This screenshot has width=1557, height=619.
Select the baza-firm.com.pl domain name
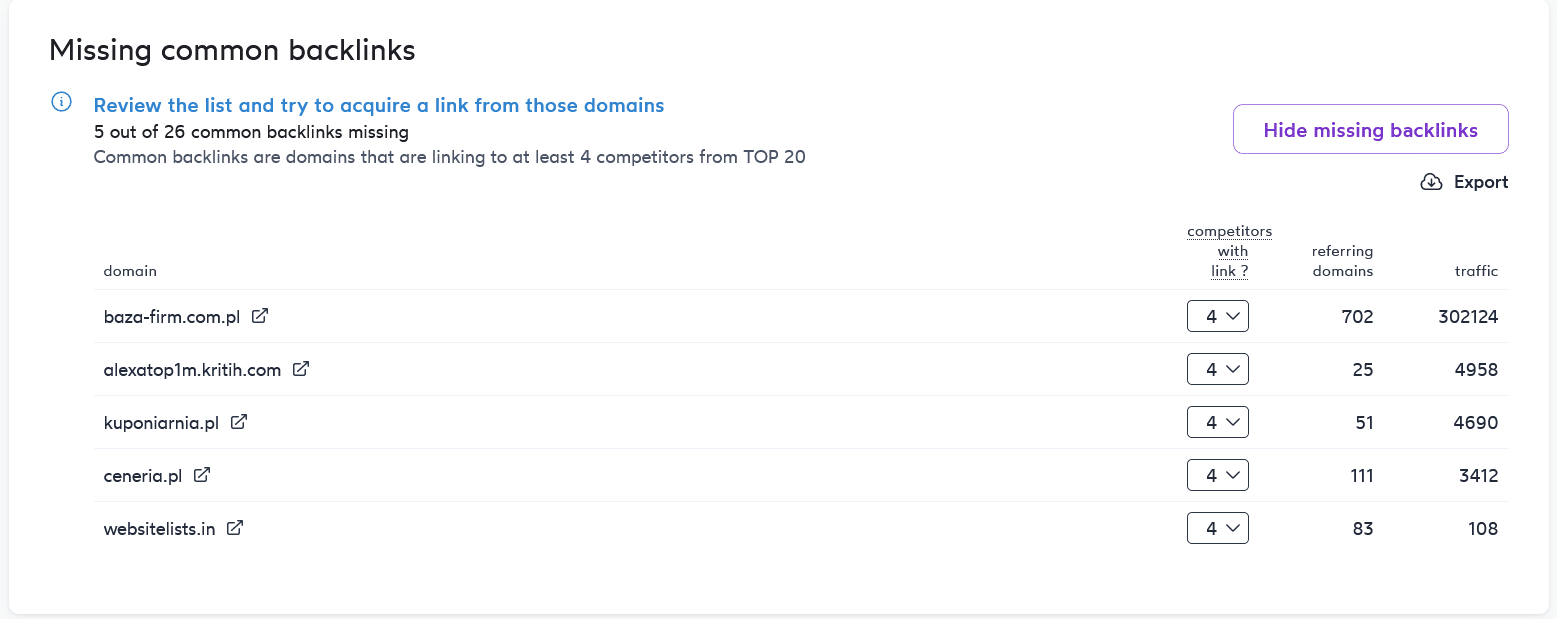172,317
